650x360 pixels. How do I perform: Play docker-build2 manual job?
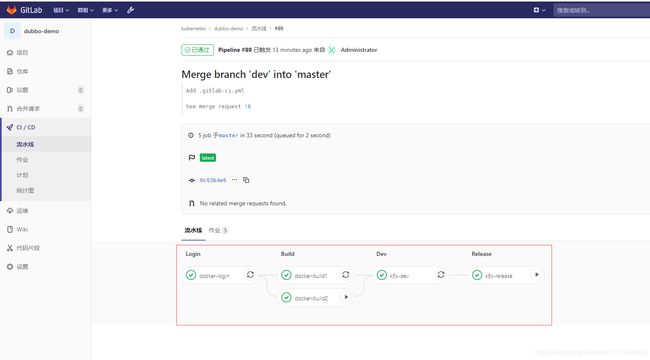pos(346,297)
